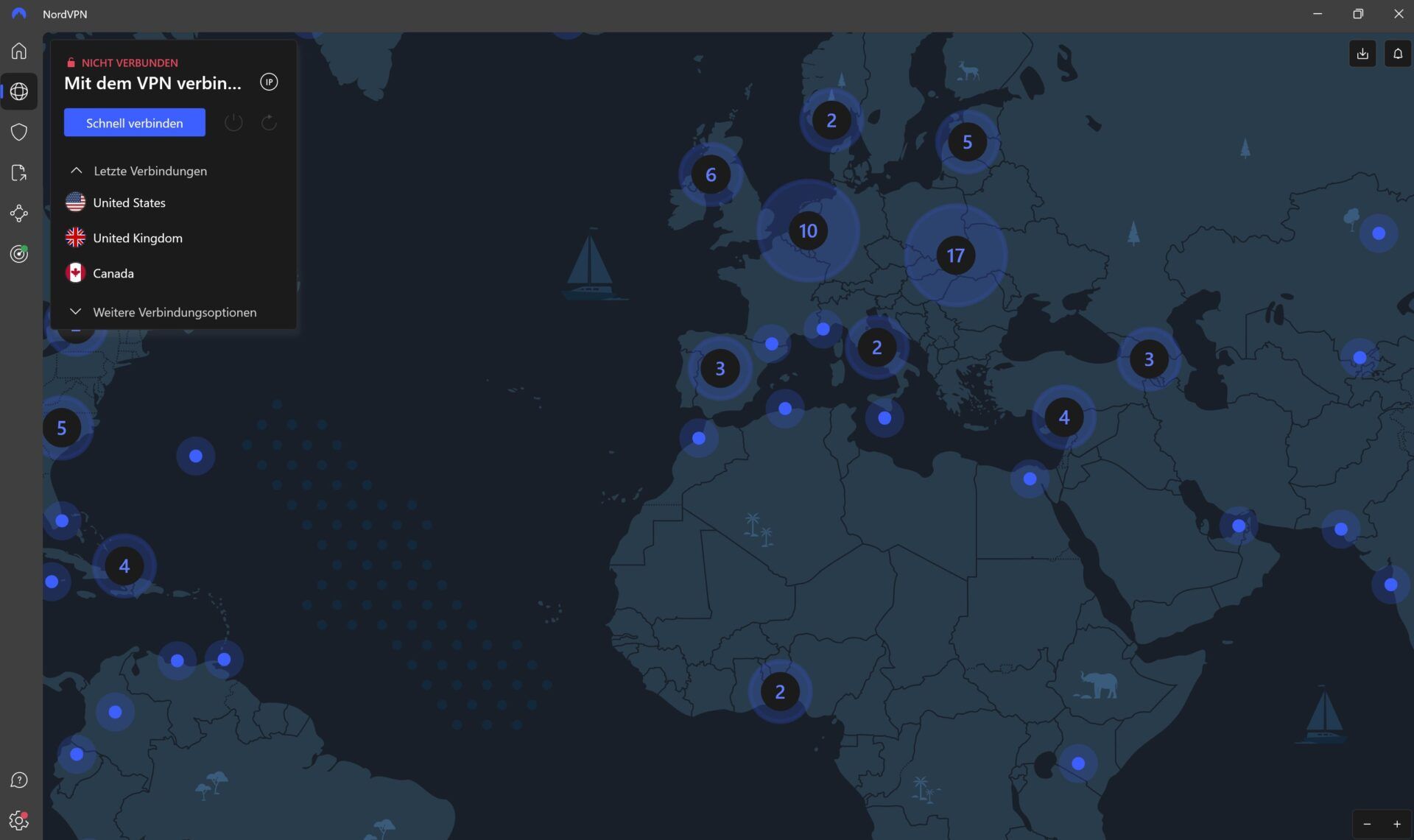Image resolution: width=1414 pixels, height=840 pixels.
Task: Click 'Schnell verbinden' quick connect button
Action: click(x=134, y=122)
